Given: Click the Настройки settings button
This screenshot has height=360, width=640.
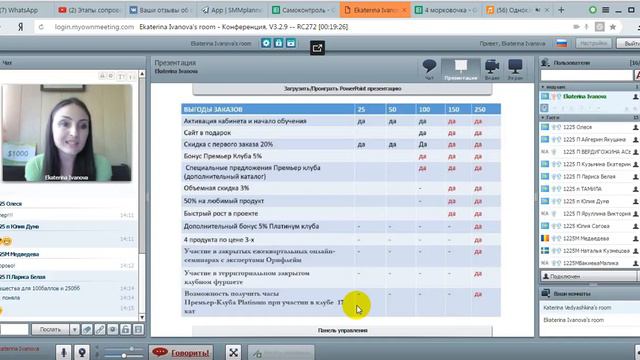Looking at the screenshot, I should point(594,43).
